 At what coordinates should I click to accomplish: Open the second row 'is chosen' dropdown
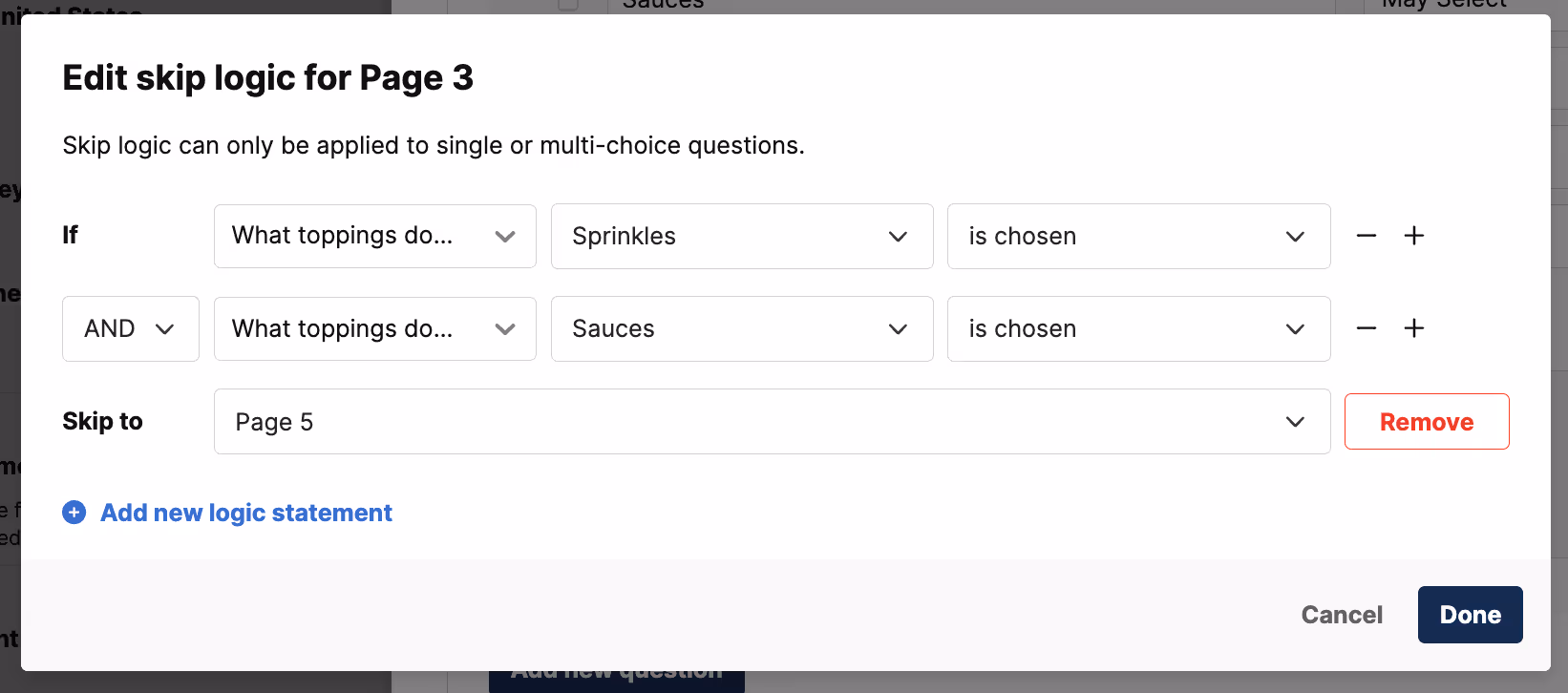[1138, 328]
